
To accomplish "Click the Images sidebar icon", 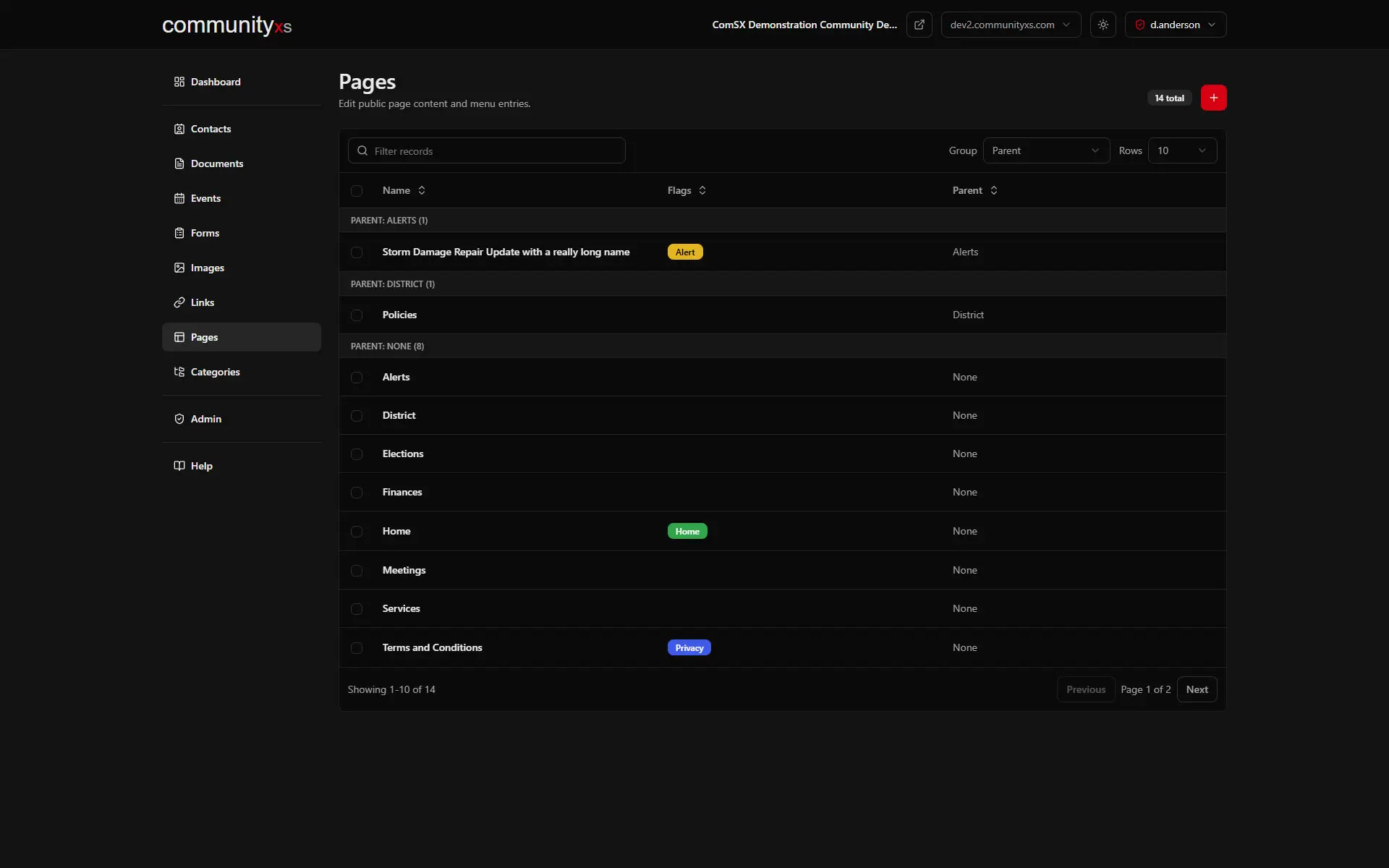I will 179,268.
